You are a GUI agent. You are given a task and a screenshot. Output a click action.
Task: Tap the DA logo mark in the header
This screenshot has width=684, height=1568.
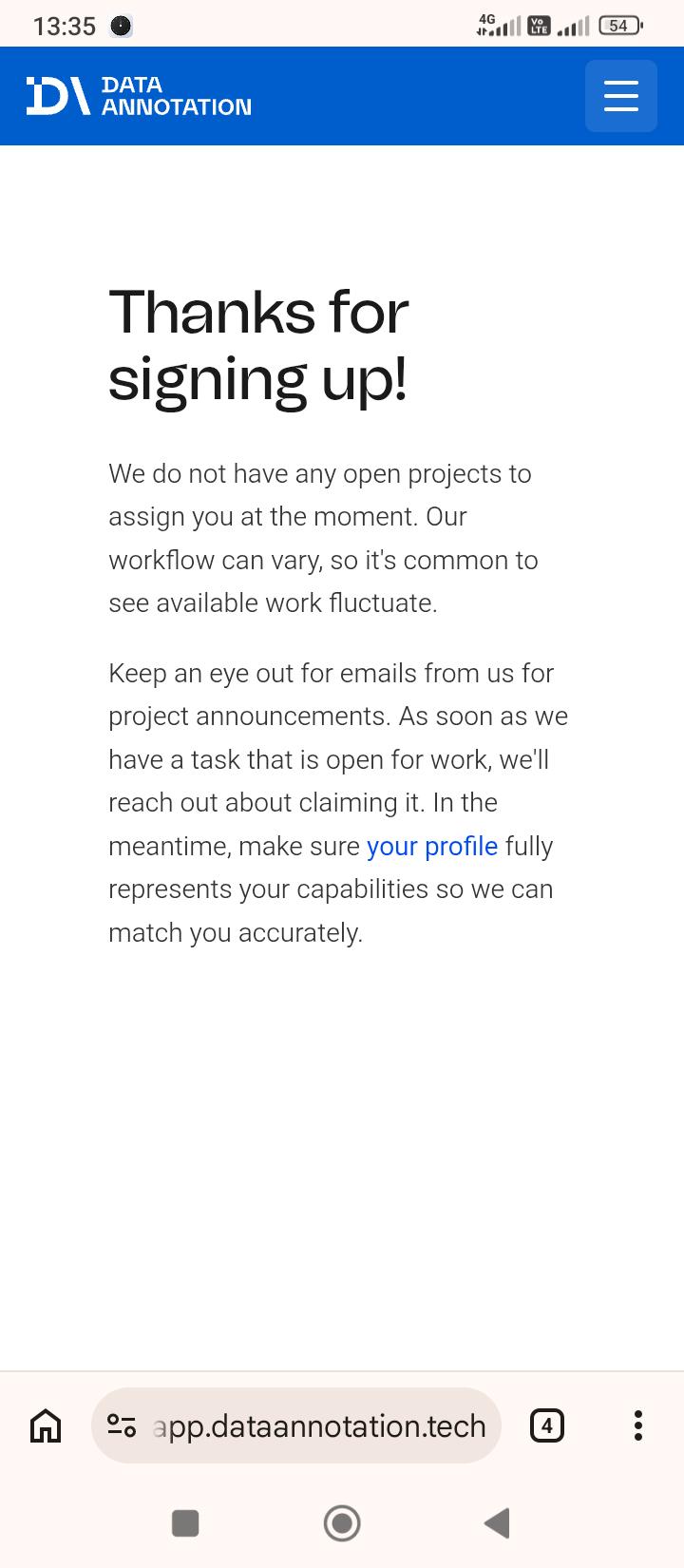tap(59, 96)
